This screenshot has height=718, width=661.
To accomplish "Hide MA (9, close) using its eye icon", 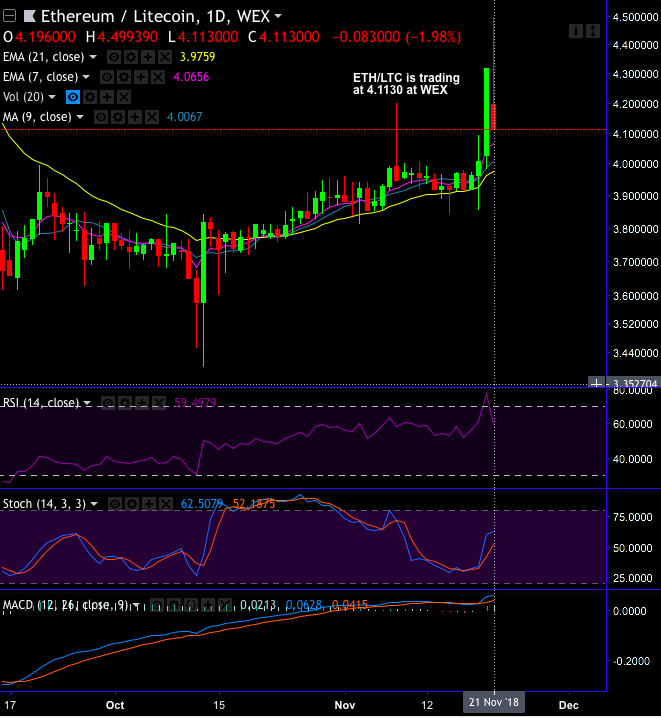I will pyautogui.click(x=101, y=117).
